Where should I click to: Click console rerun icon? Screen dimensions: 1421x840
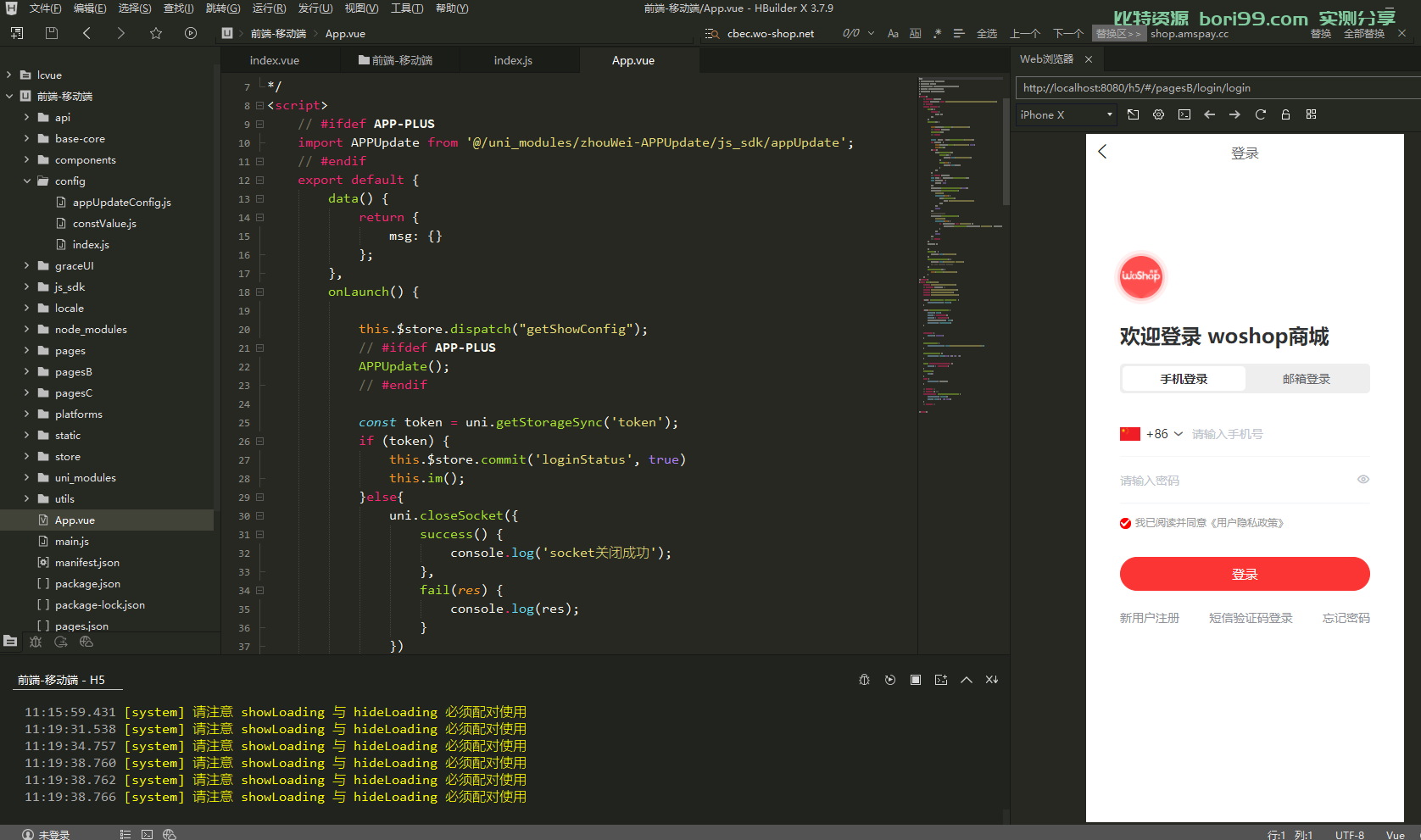(890, 680)
